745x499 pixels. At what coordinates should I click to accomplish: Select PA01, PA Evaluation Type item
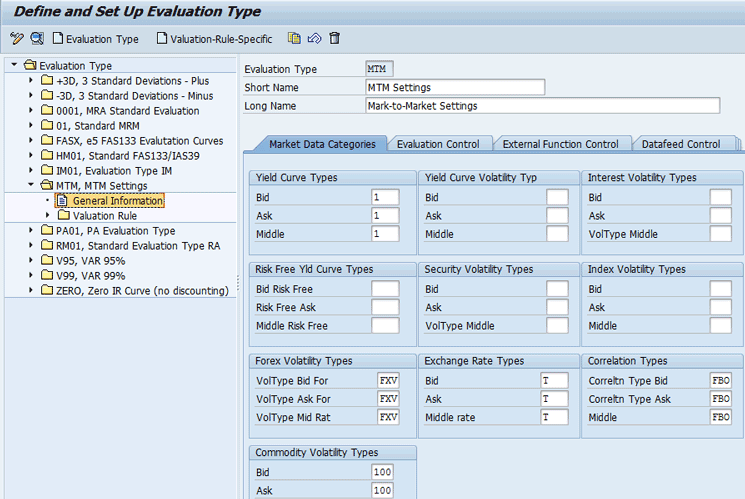(115, 231)
